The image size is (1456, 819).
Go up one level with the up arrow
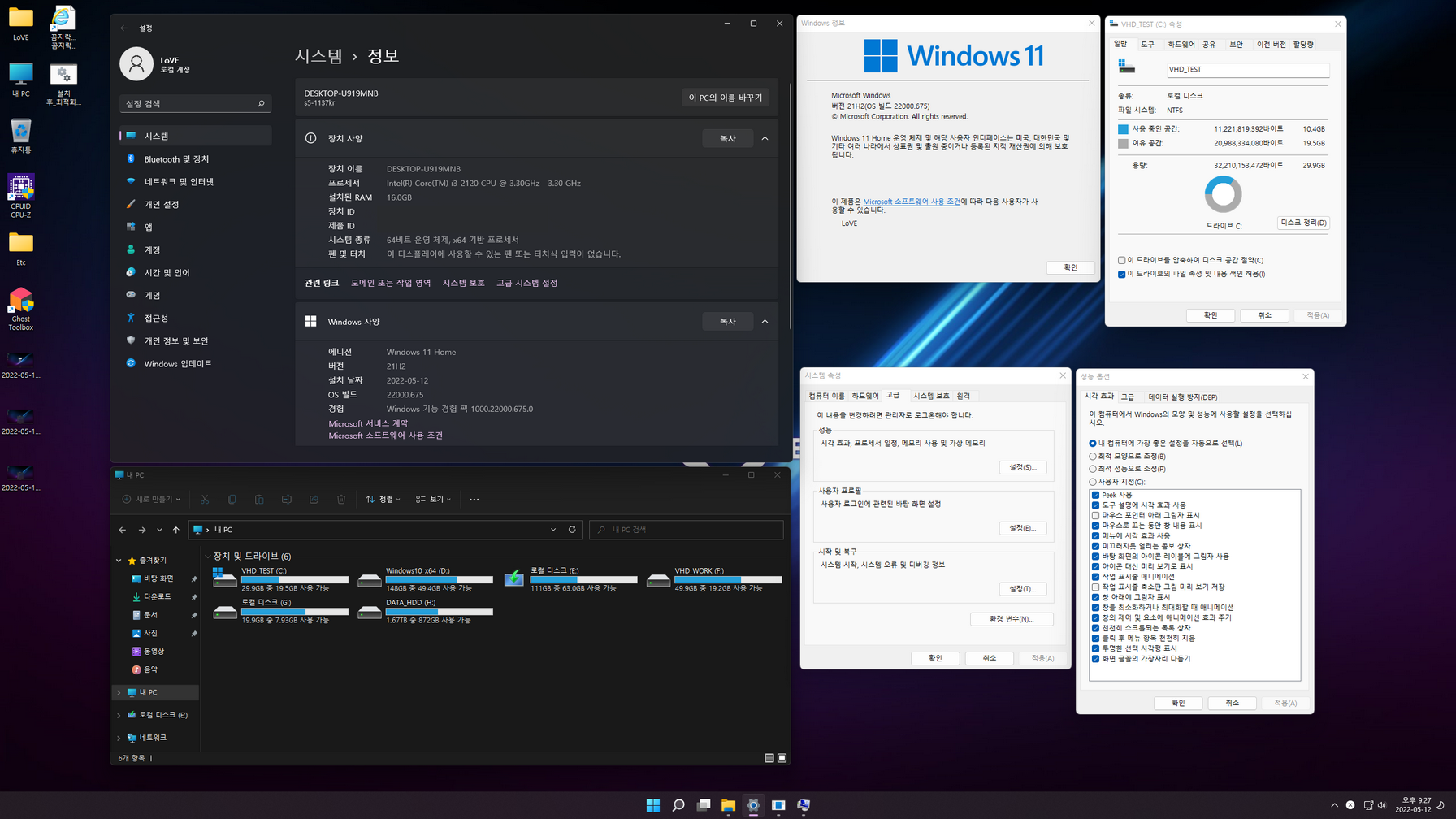pyautogui.click(x=176, y=530)
